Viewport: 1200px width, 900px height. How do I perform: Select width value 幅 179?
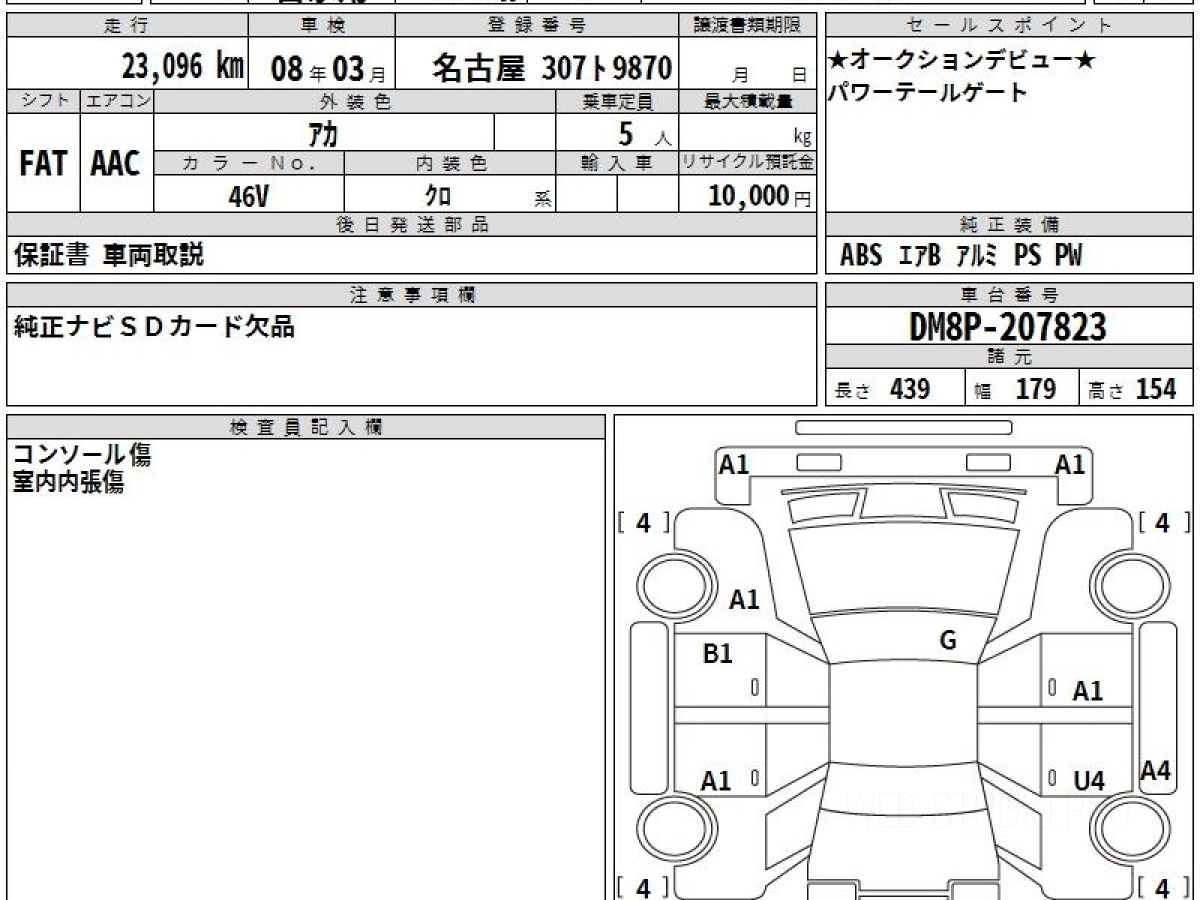click(1015, 389)
